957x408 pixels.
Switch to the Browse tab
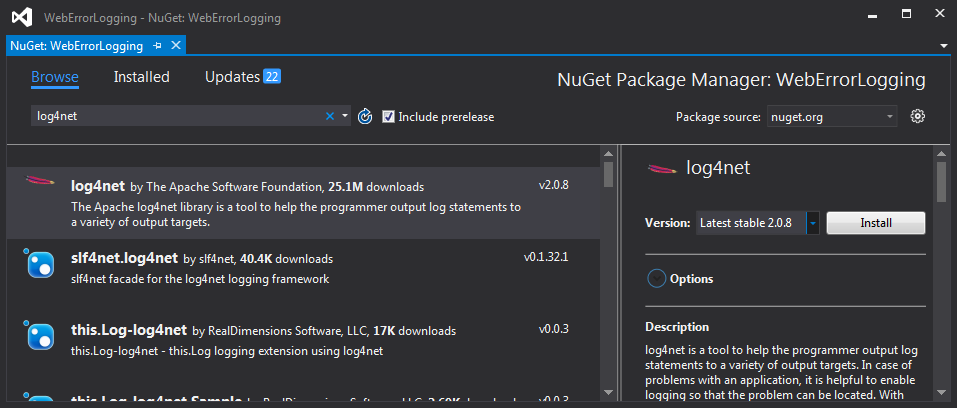[55, 77]
